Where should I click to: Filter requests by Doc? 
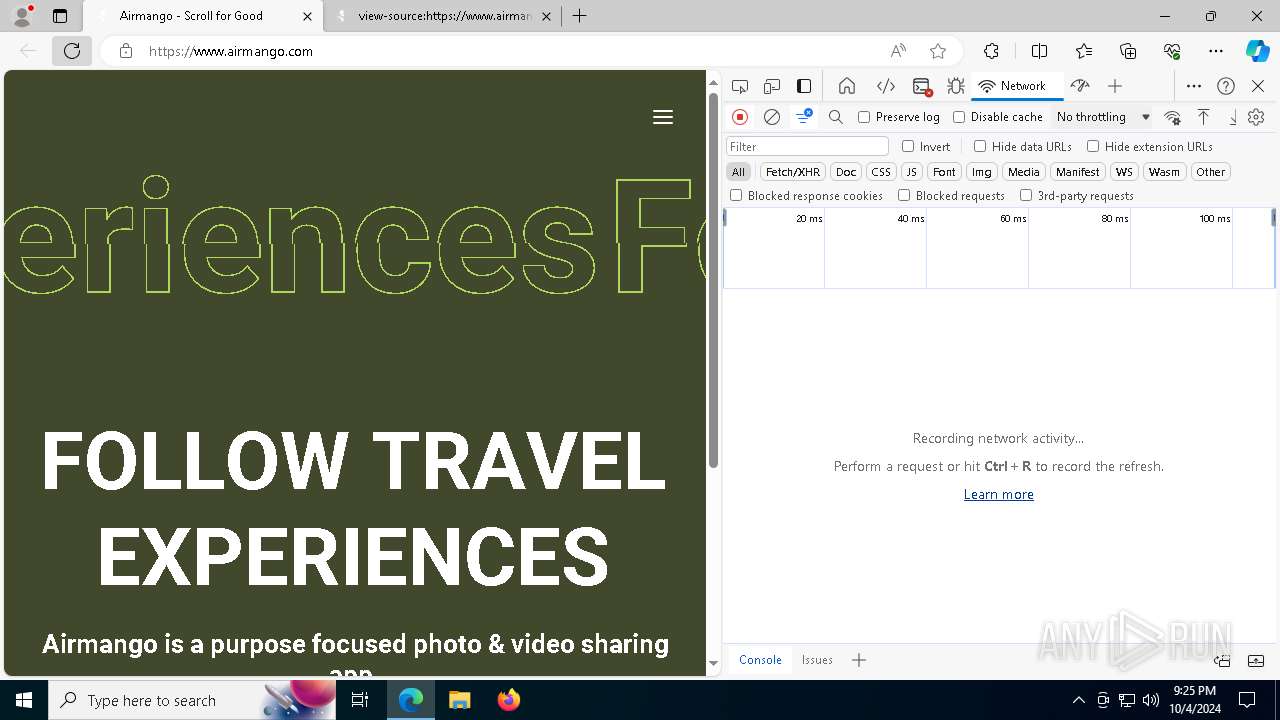[846, 172]
